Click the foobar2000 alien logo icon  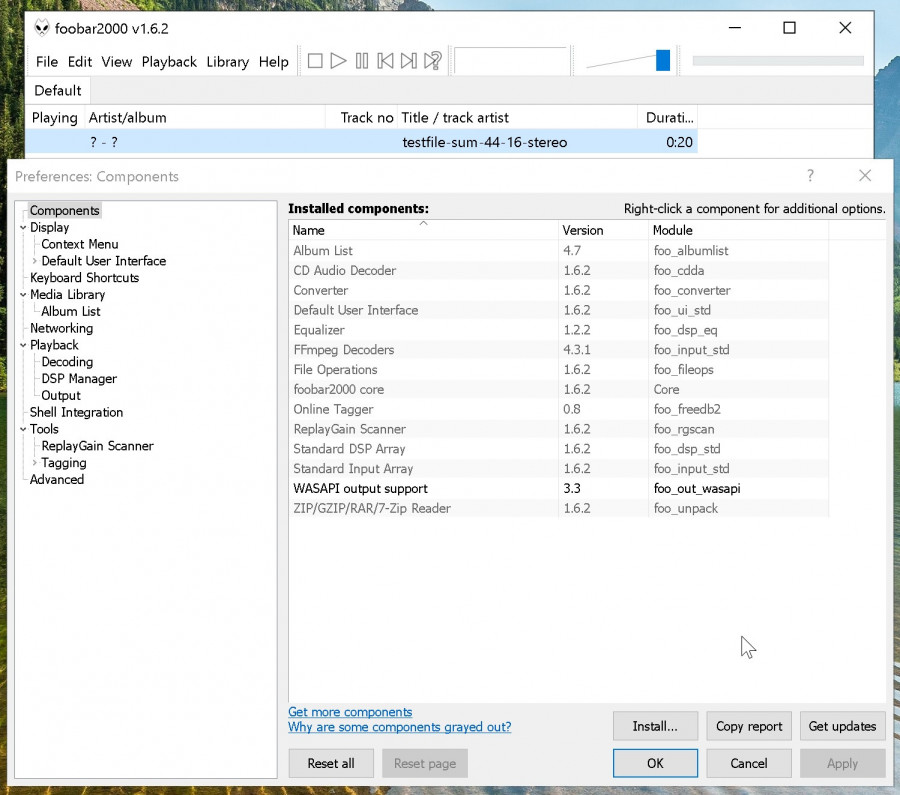coord(42,28)
